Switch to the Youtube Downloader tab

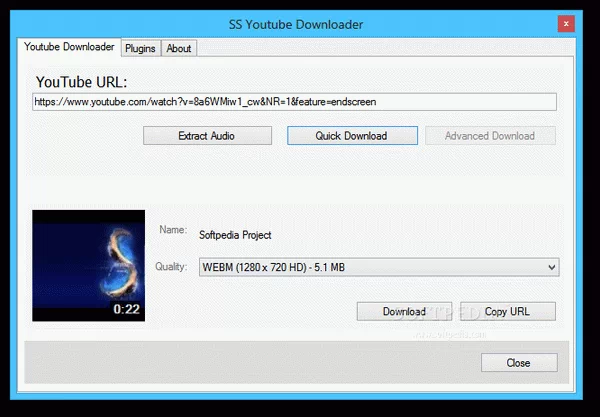pyautogui.click(x=69, y=47)
